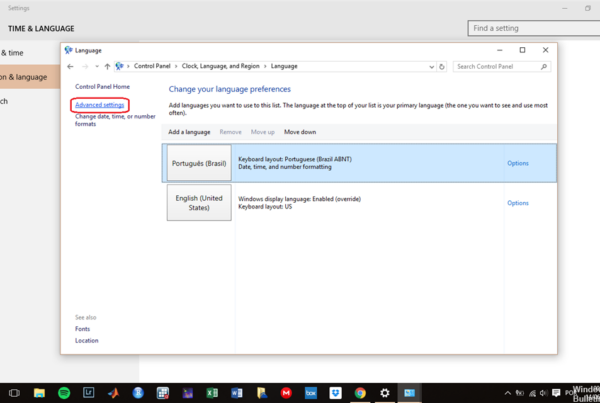The width and height of the screenshot is (600, 403).
Task: Open Lightroom from the taskbar
Action: (88, 393)
